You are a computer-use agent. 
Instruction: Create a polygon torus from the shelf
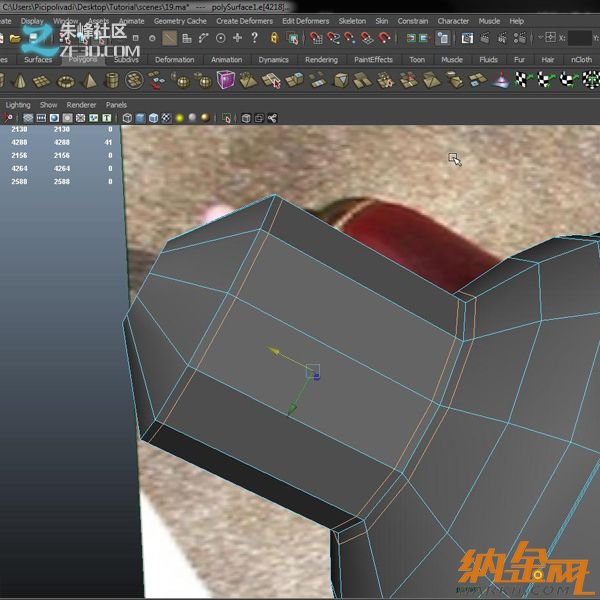point(65,81)
